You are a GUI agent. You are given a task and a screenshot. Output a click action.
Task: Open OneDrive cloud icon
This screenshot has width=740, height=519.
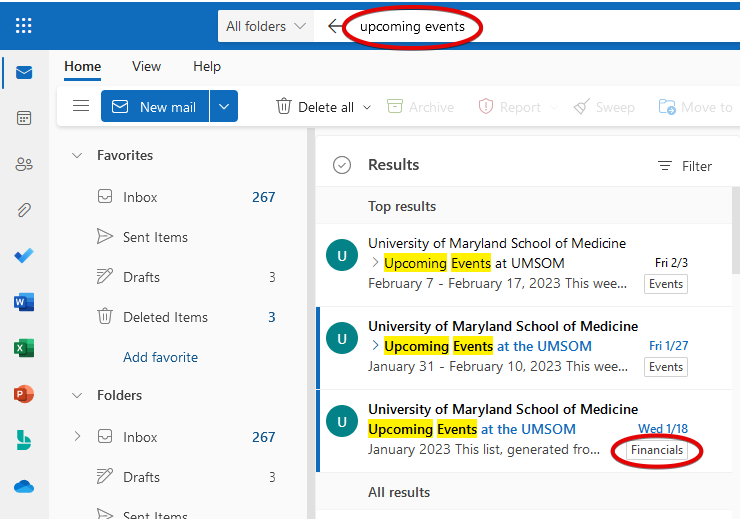24,486
